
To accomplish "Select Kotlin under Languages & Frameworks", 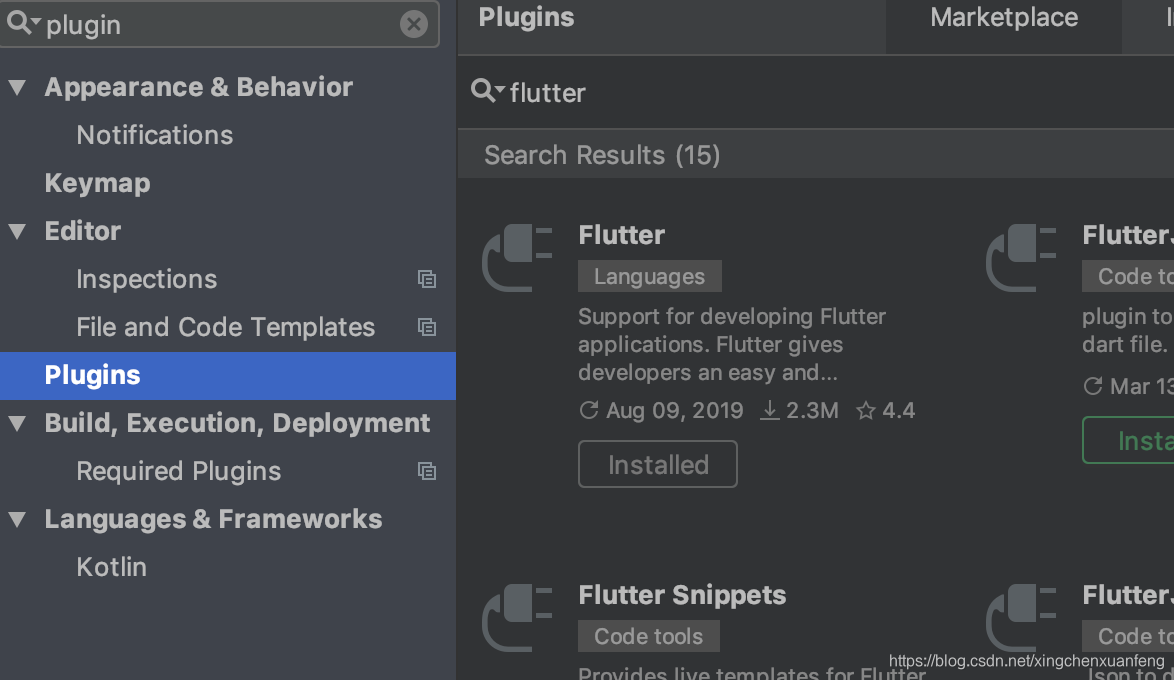I will point(111,567).
